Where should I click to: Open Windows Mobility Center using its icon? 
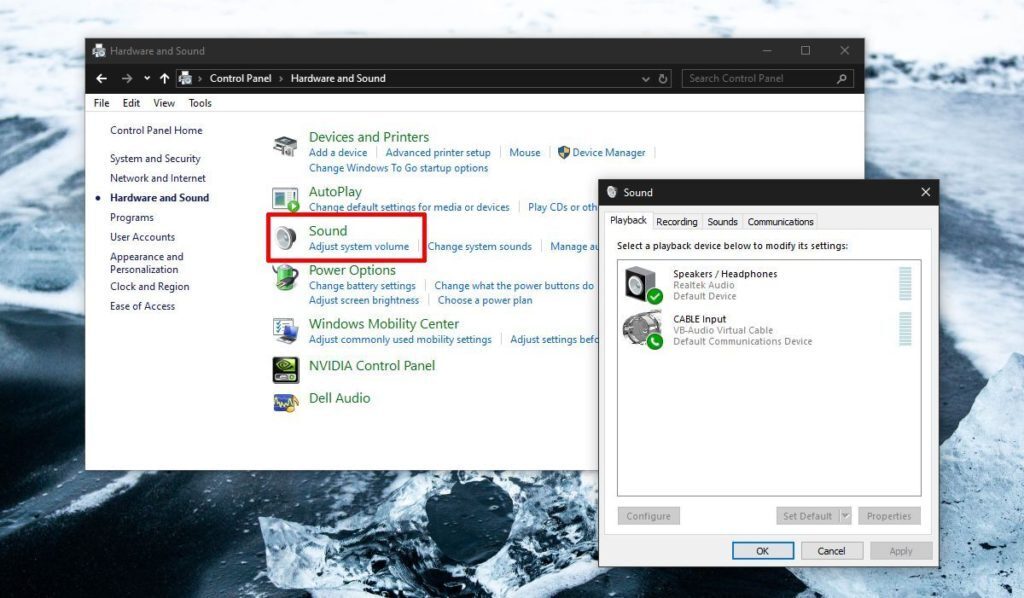coord(284,331)
